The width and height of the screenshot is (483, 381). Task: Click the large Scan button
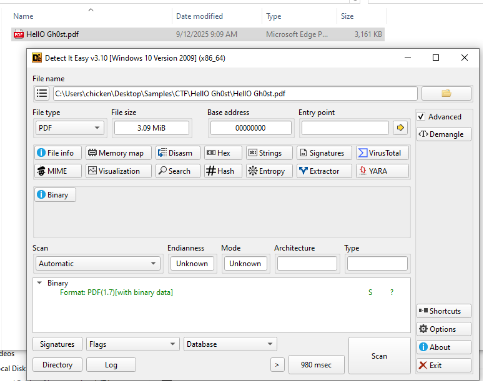[x=379, y=356]
